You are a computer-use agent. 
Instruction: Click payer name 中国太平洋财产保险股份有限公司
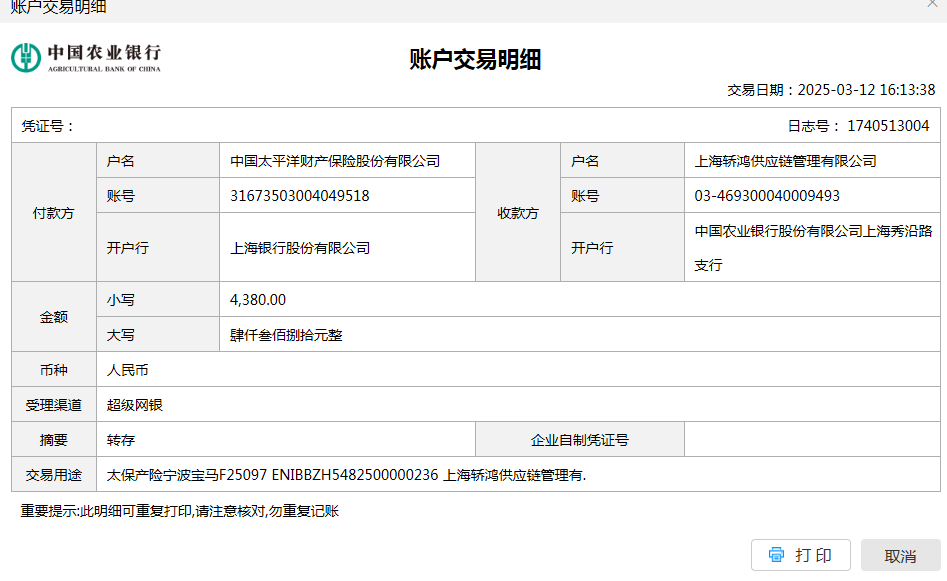click(335, 161)
